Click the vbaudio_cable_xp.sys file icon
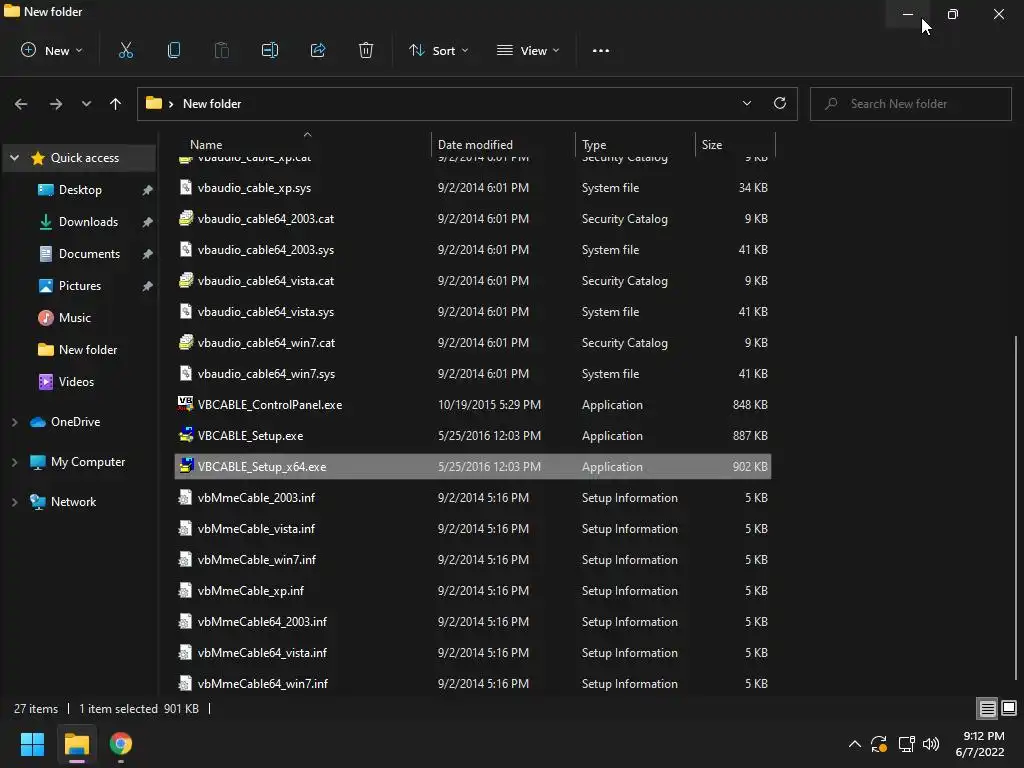Image resolution: width=1024 pixels, height=768 pixels. click(x=185, y=187)
